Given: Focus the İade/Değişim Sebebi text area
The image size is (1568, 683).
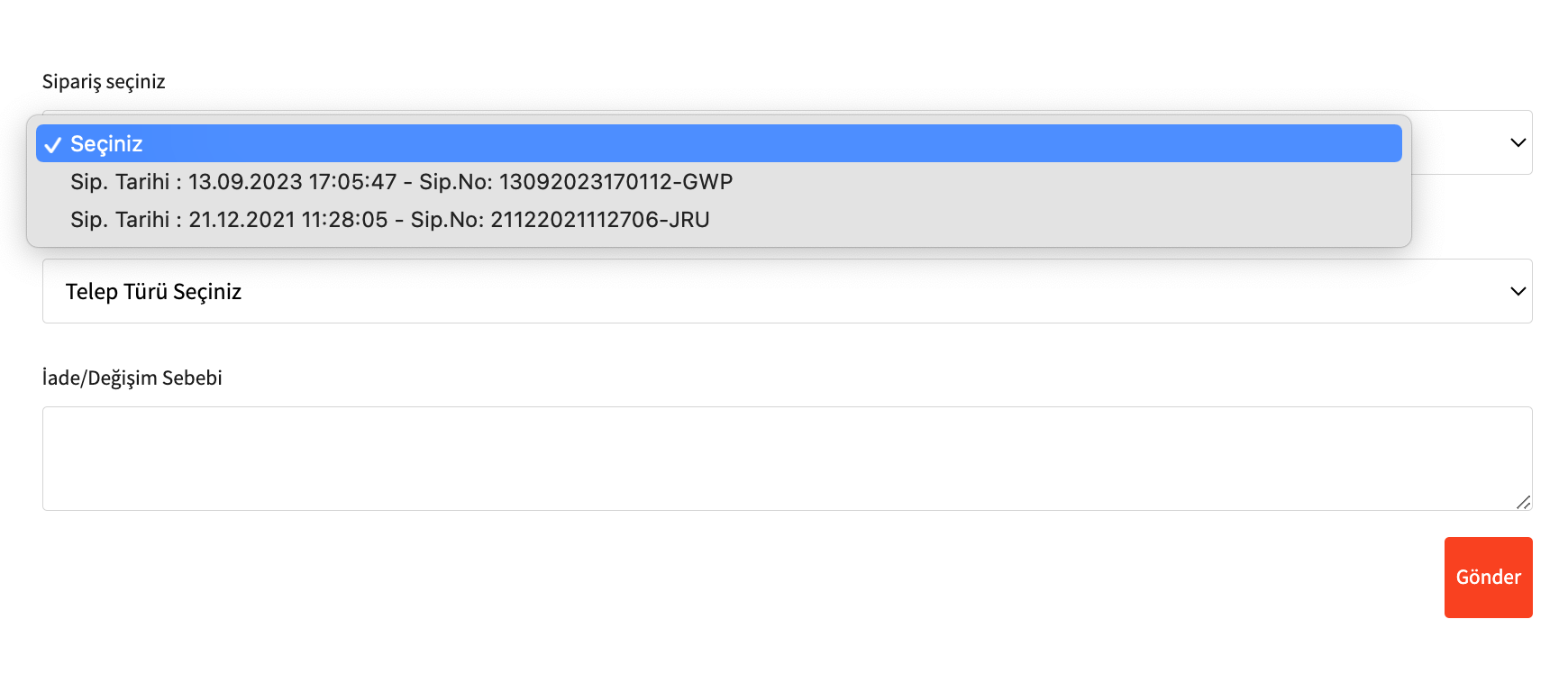Looking at the screenshot, I should coord(786,458).
